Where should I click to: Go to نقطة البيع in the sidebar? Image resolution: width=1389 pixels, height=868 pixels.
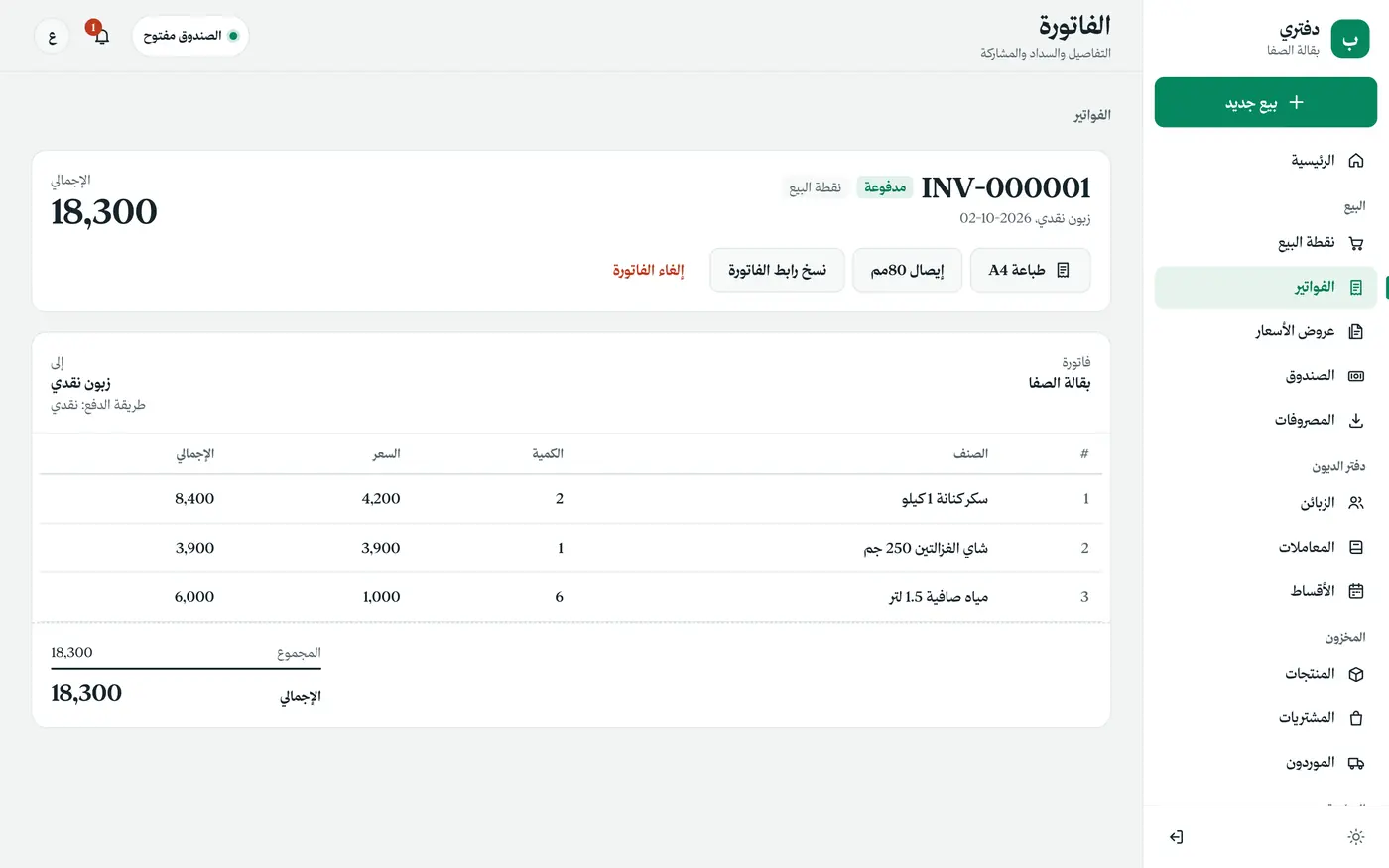pos(1265,243)
